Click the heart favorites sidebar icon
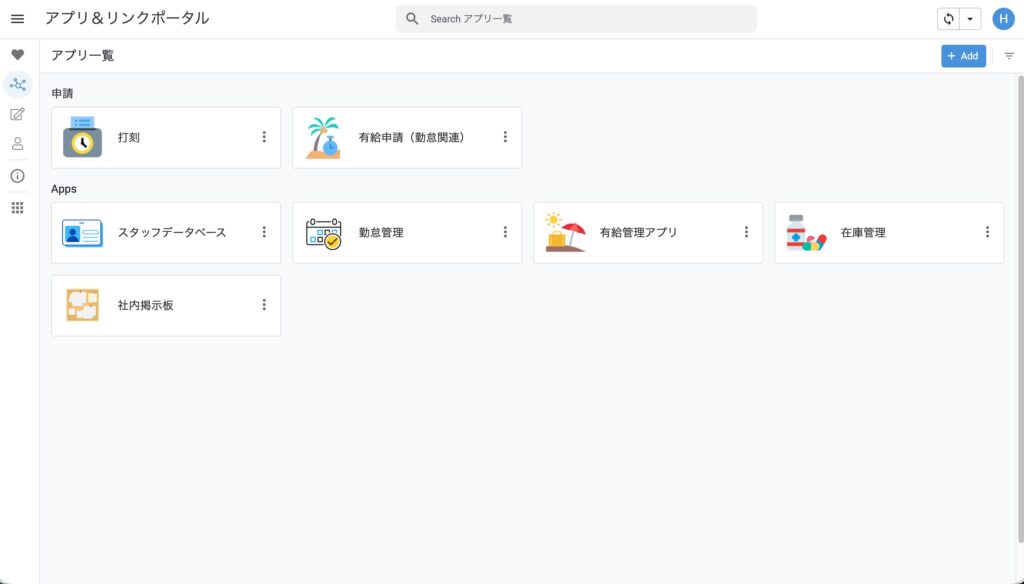This screenshot has width=1024, height=584. pos(17,55)
